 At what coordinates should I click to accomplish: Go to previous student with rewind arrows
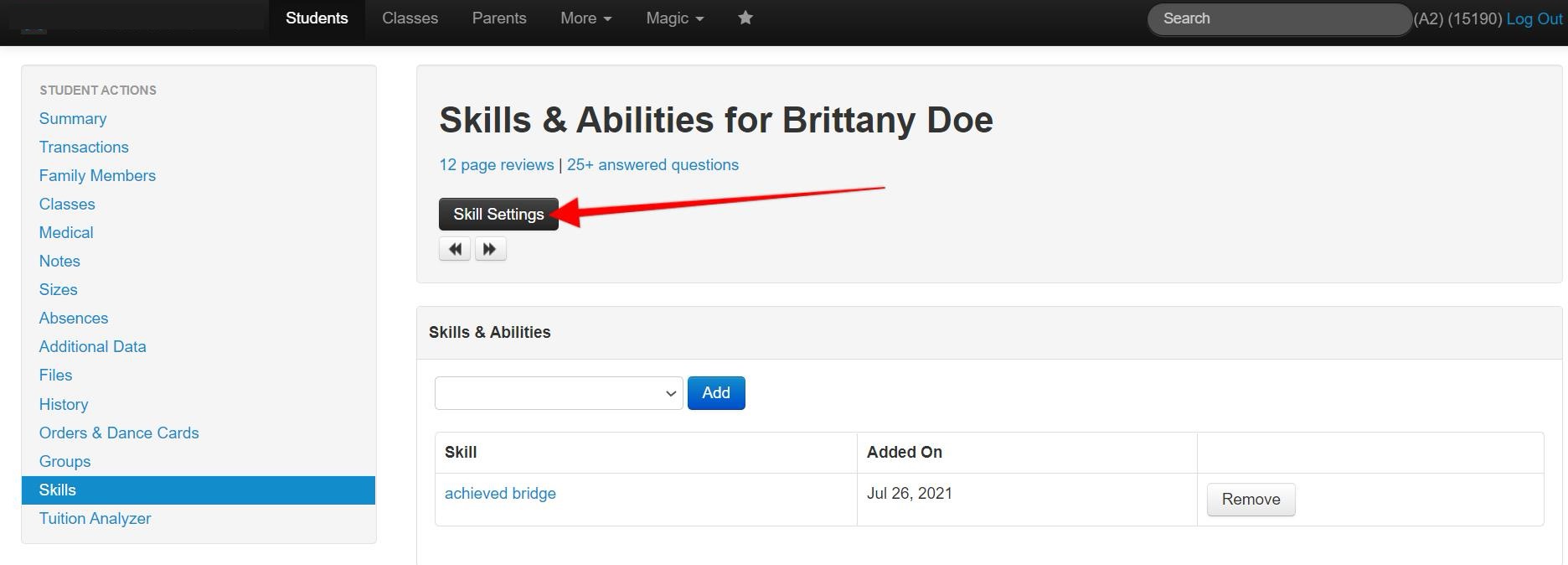point(455,249)
